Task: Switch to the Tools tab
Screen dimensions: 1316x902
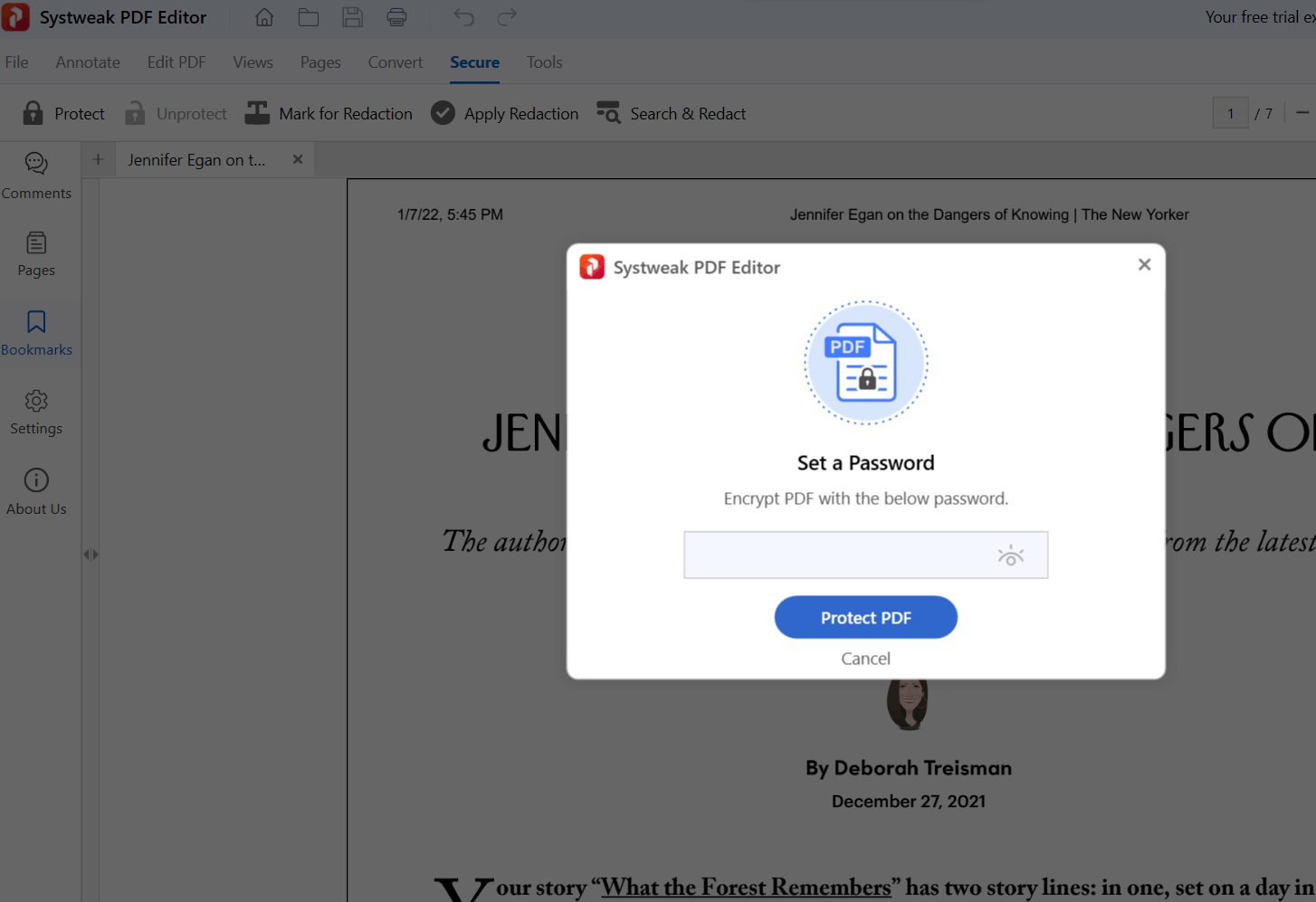Action: 545,62
